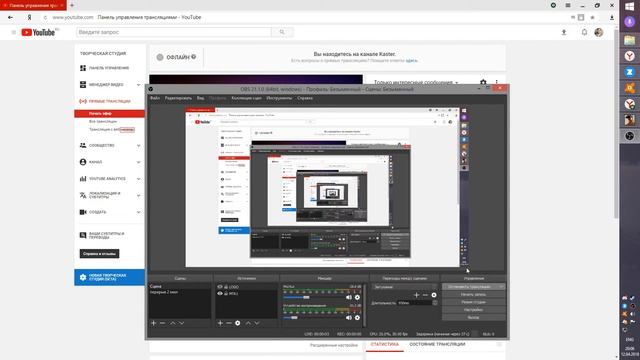This screenshot has height=360, width=640.
Task: Open the OBS Help menu
Action: tap(305, 98)
